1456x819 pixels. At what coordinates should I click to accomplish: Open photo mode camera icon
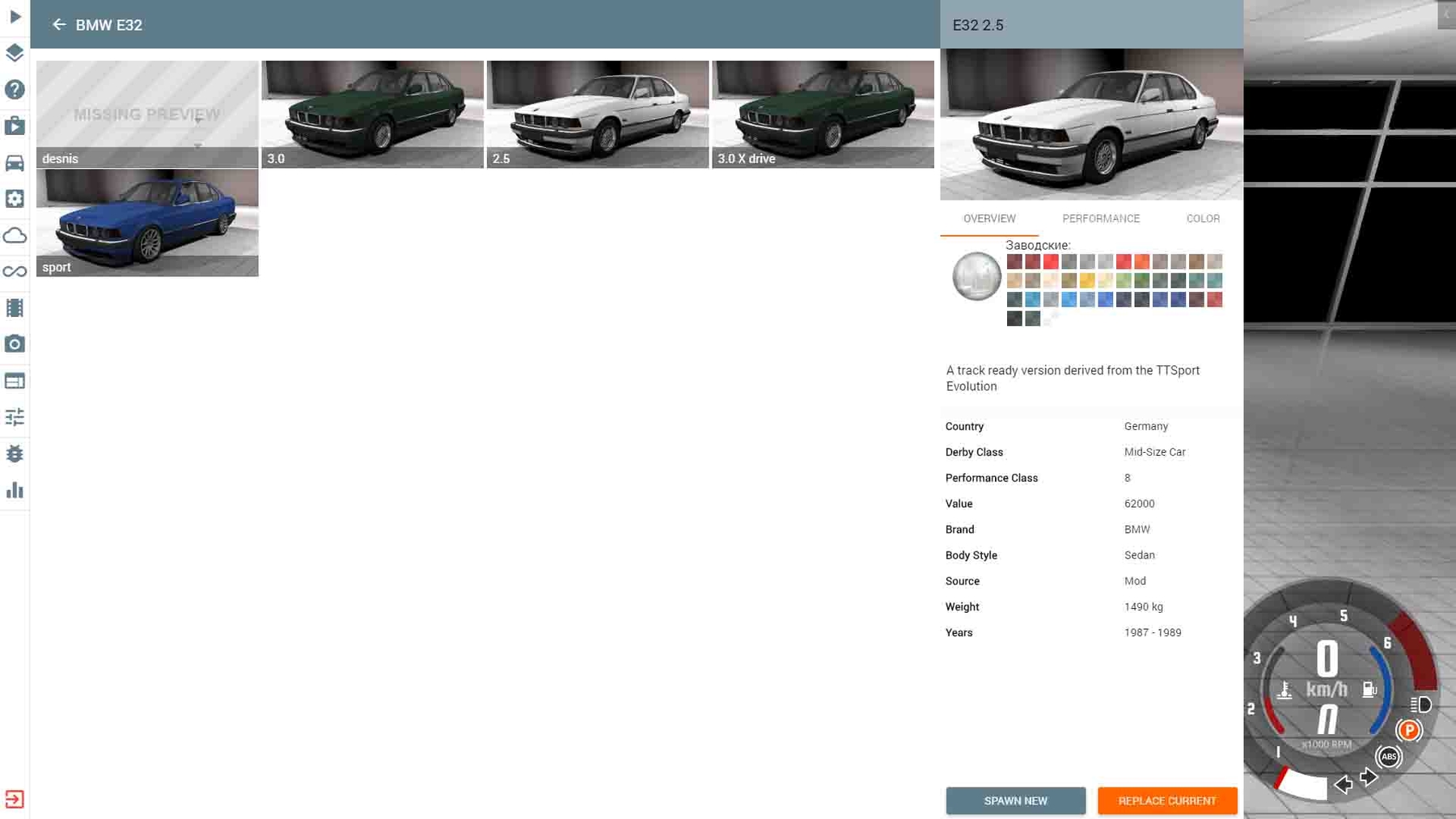pyautogui.click(x=15, y=344)
